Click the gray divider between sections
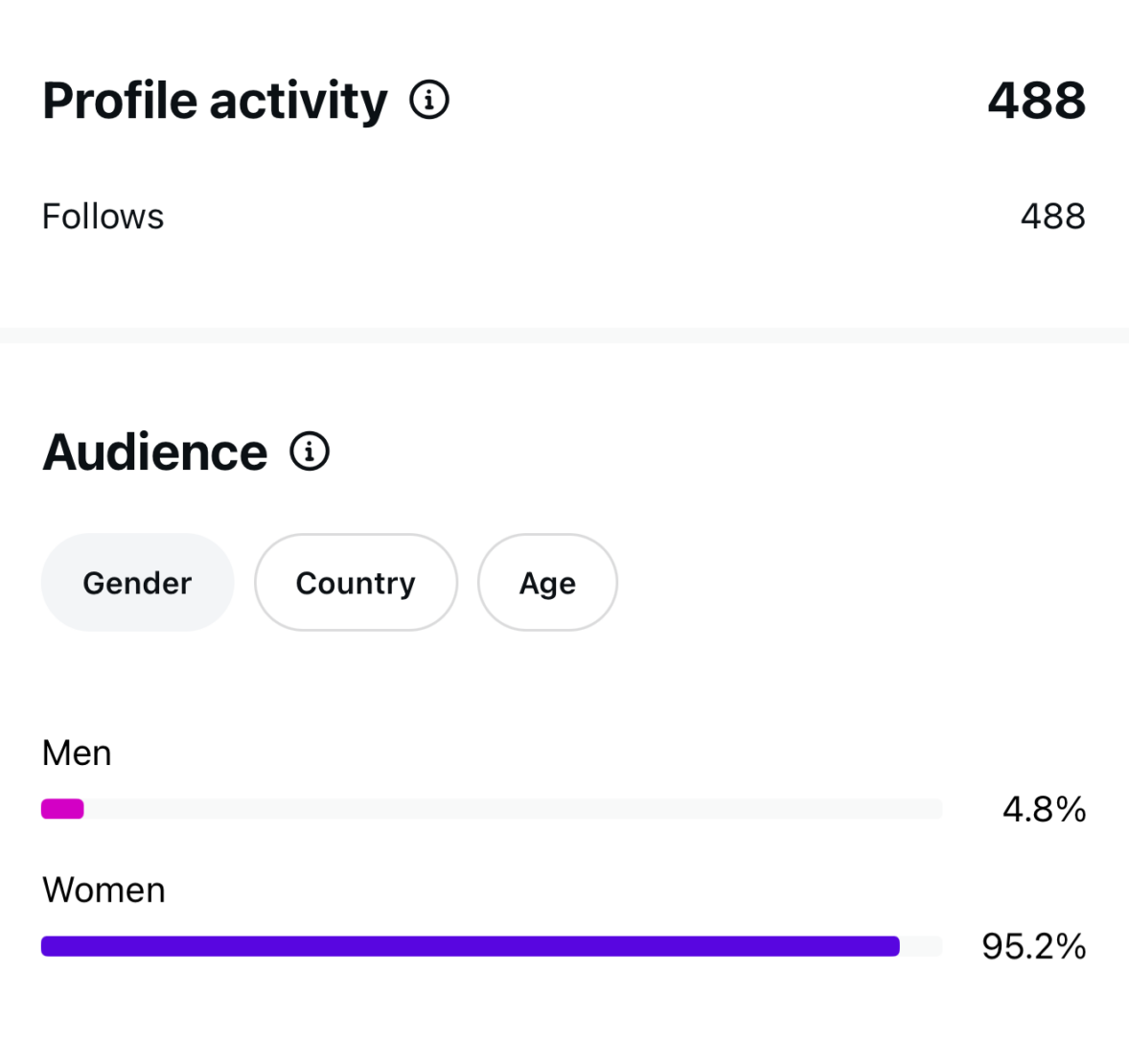 click(x=564, y=335)
